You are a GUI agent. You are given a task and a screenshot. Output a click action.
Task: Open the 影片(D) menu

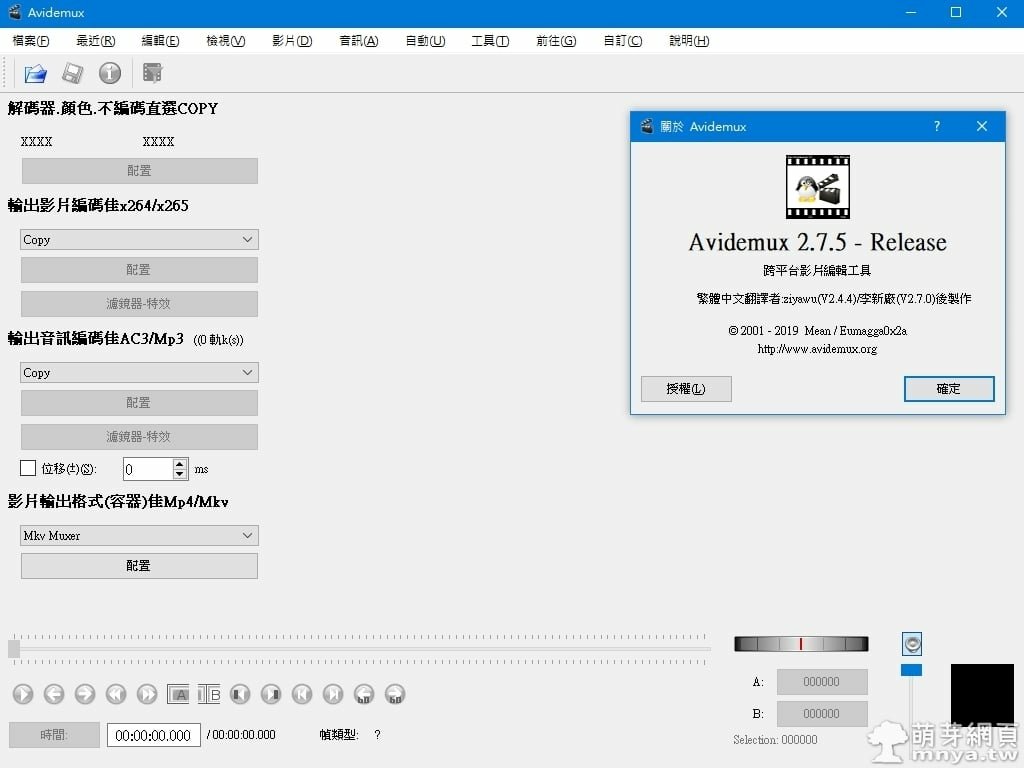tap(292, 40)
